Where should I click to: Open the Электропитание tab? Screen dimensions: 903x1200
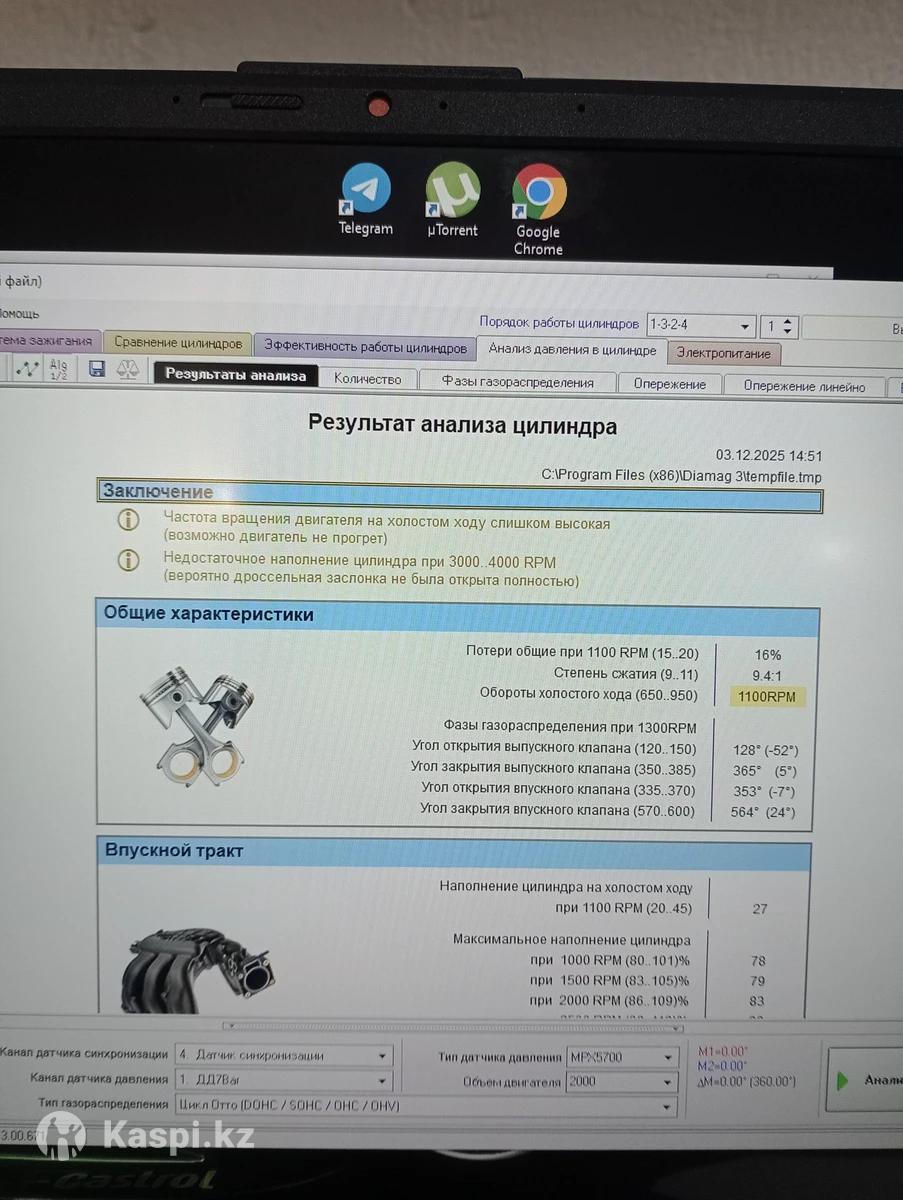point(724,353)
